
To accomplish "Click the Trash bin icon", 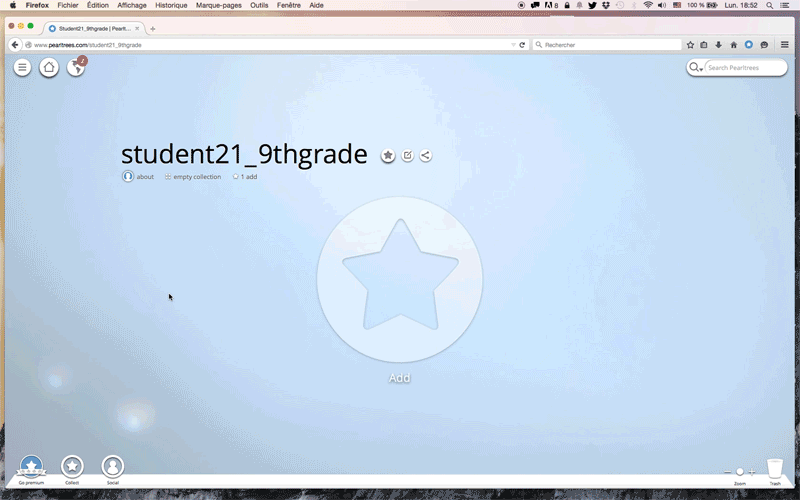I will [775, 468].
